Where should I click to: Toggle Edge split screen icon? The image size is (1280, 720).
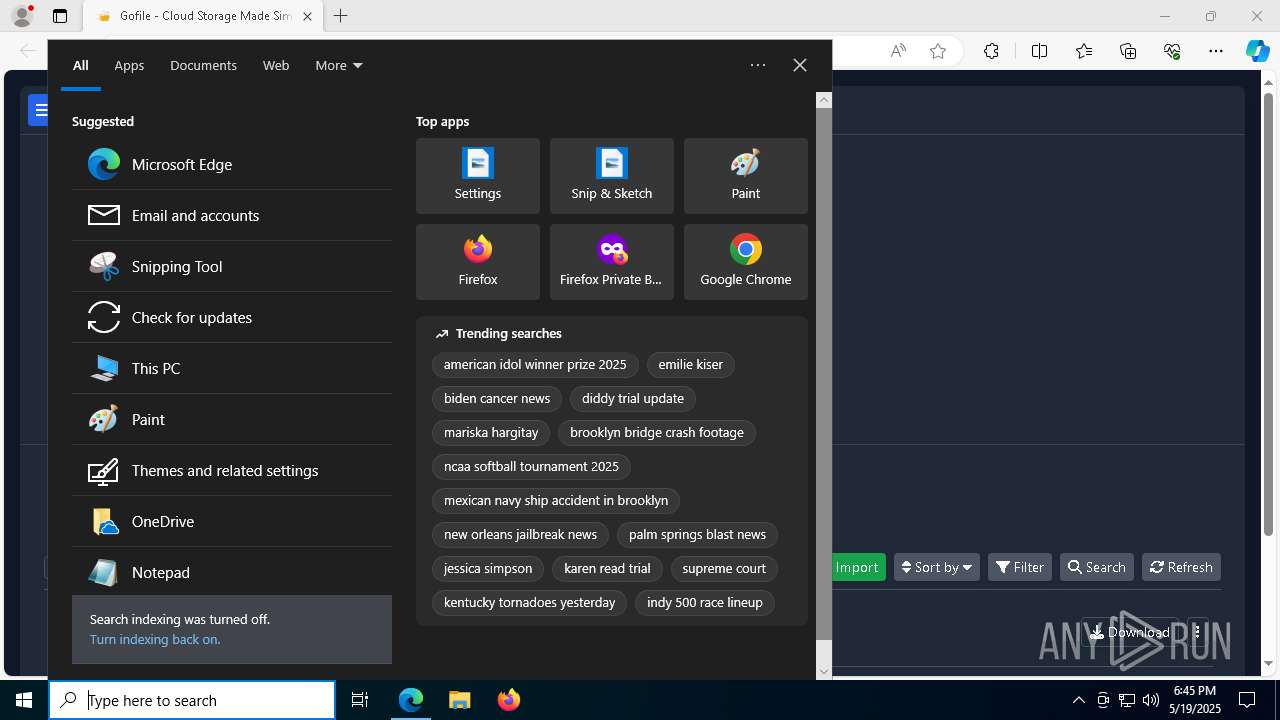point(1039,51)
